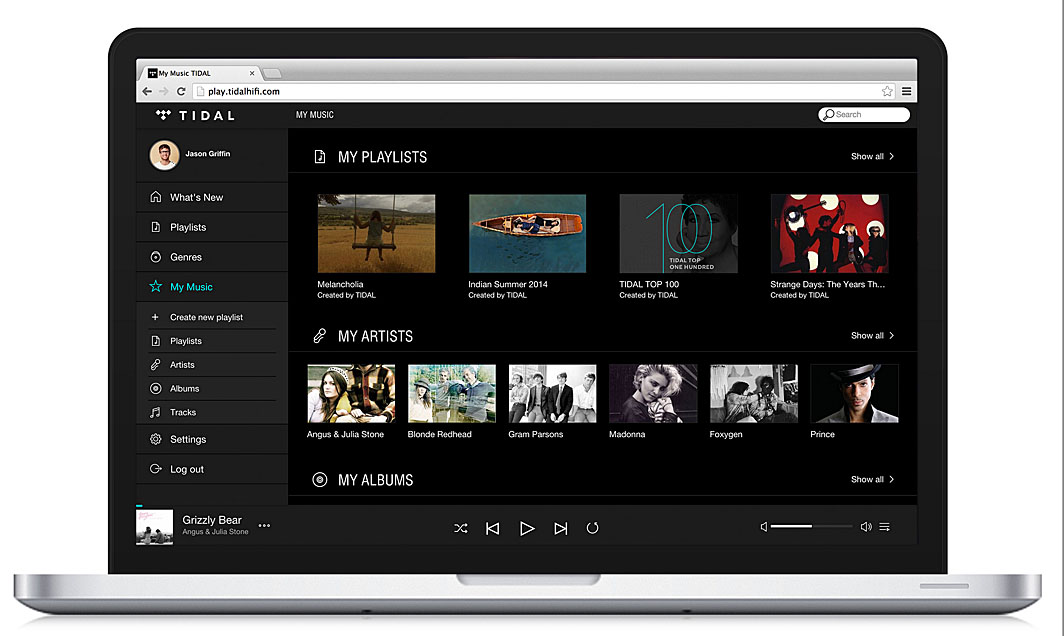
Task: Click the browser reload icon
Action: (x=181, y=91)
